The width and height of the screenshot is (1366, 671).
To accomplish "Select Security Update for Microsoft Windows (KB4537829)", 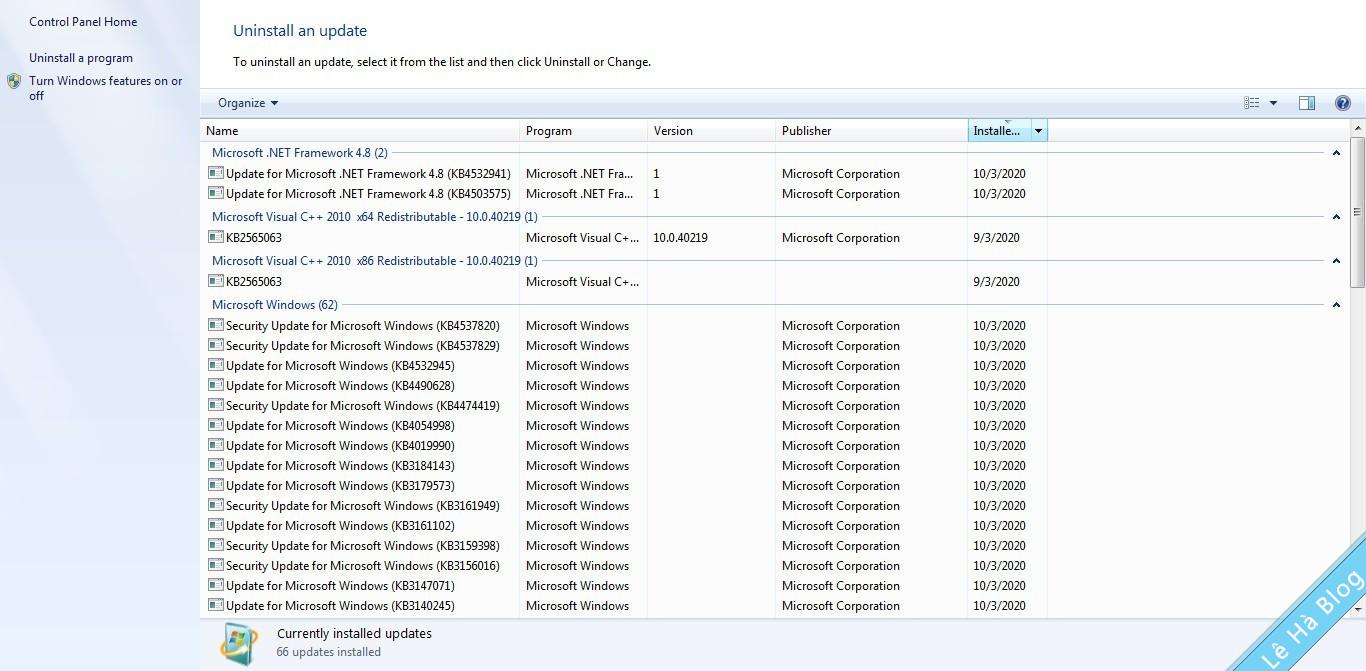I will pos(363,346).
